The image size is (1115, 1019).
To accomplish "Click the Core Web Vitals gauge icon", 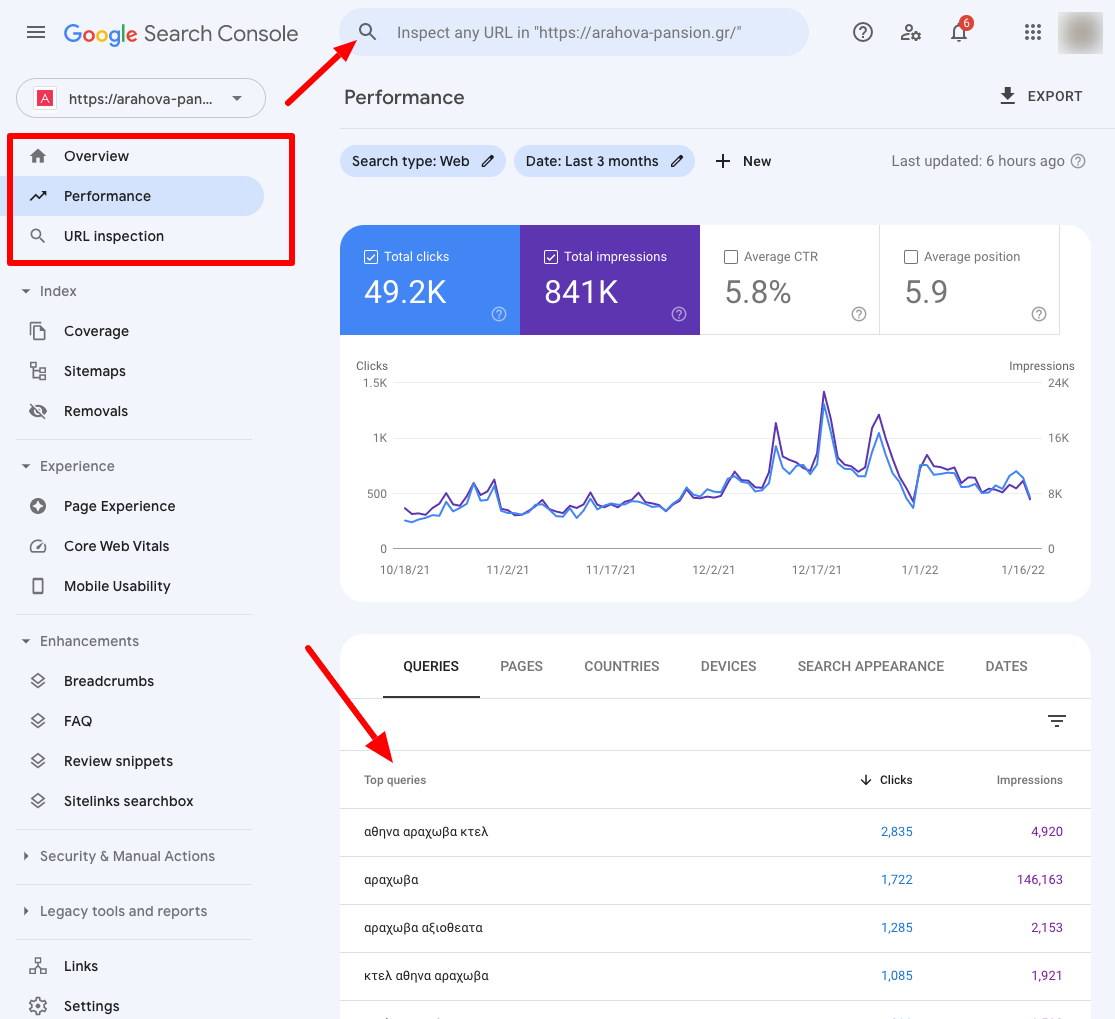I will tap(38, 546).
